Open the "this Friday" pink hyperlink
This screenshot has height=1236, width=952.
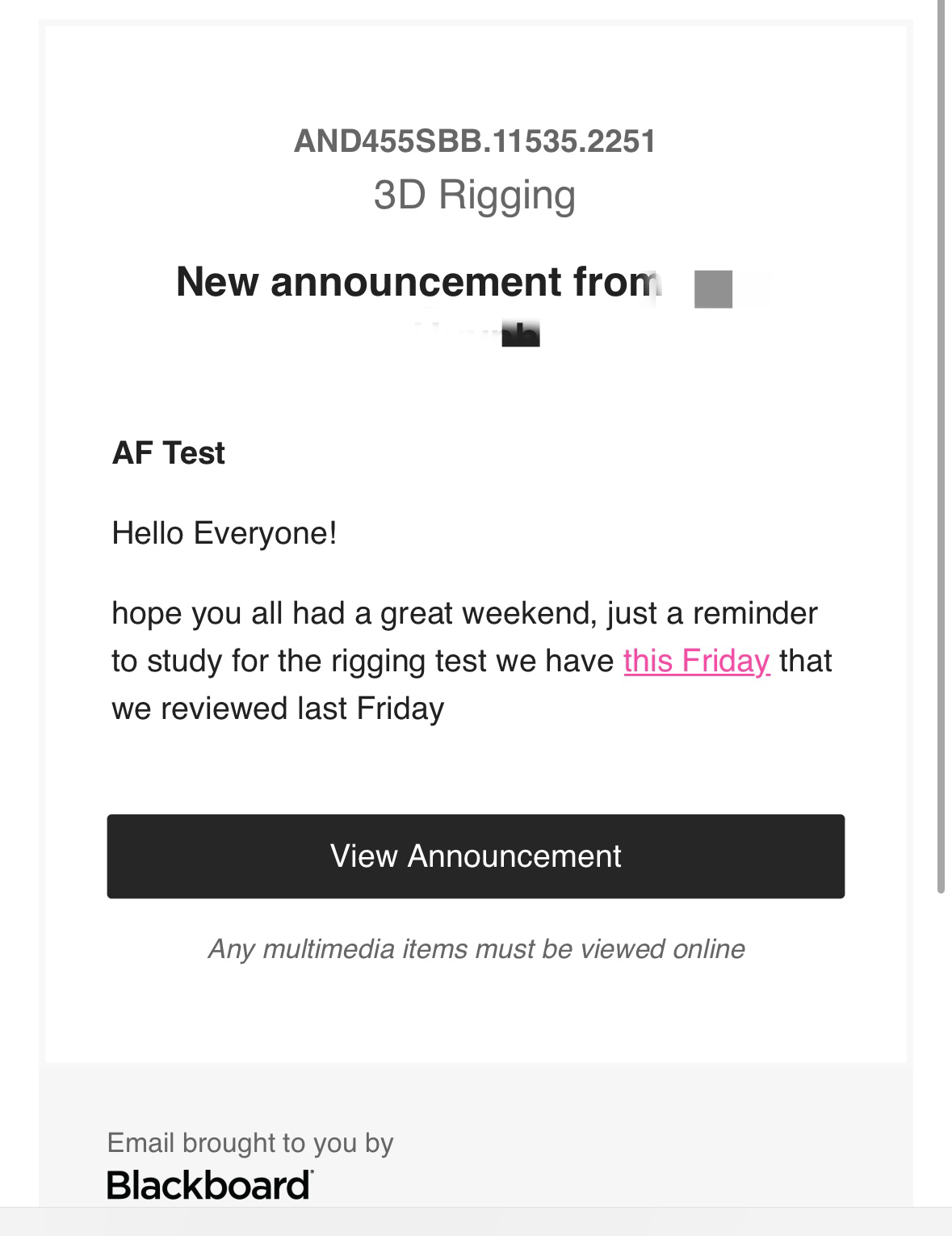pyautogui.click(x=697, y=661)
